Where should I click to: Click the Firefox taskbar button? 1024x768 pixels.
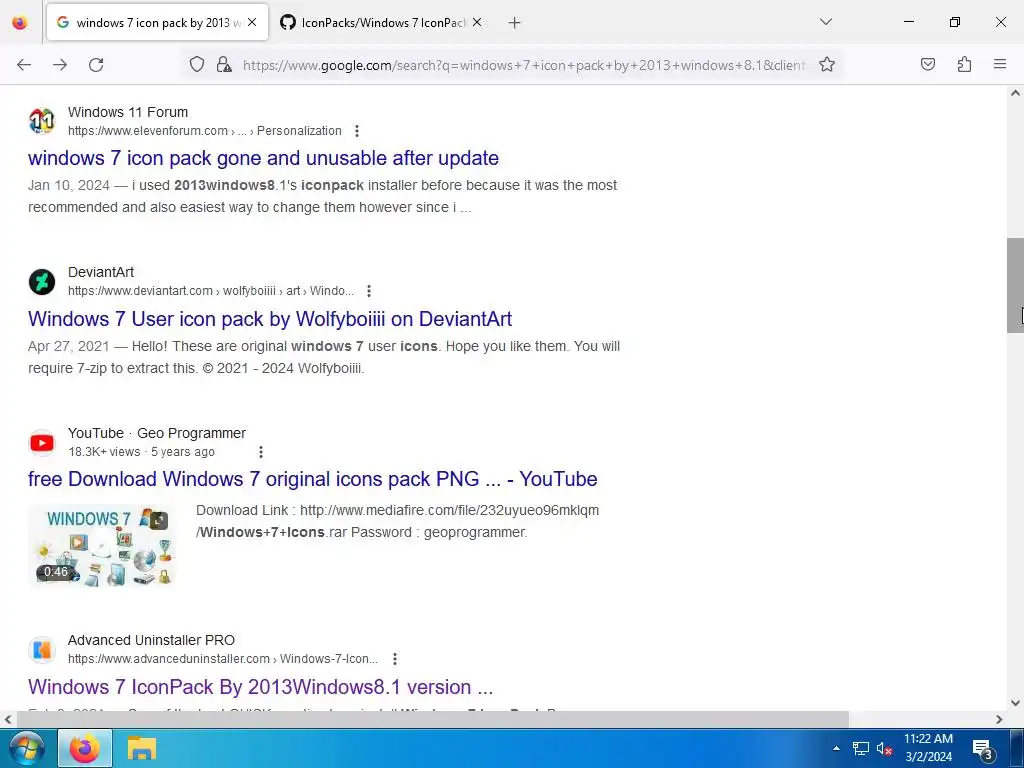[85, 748]
